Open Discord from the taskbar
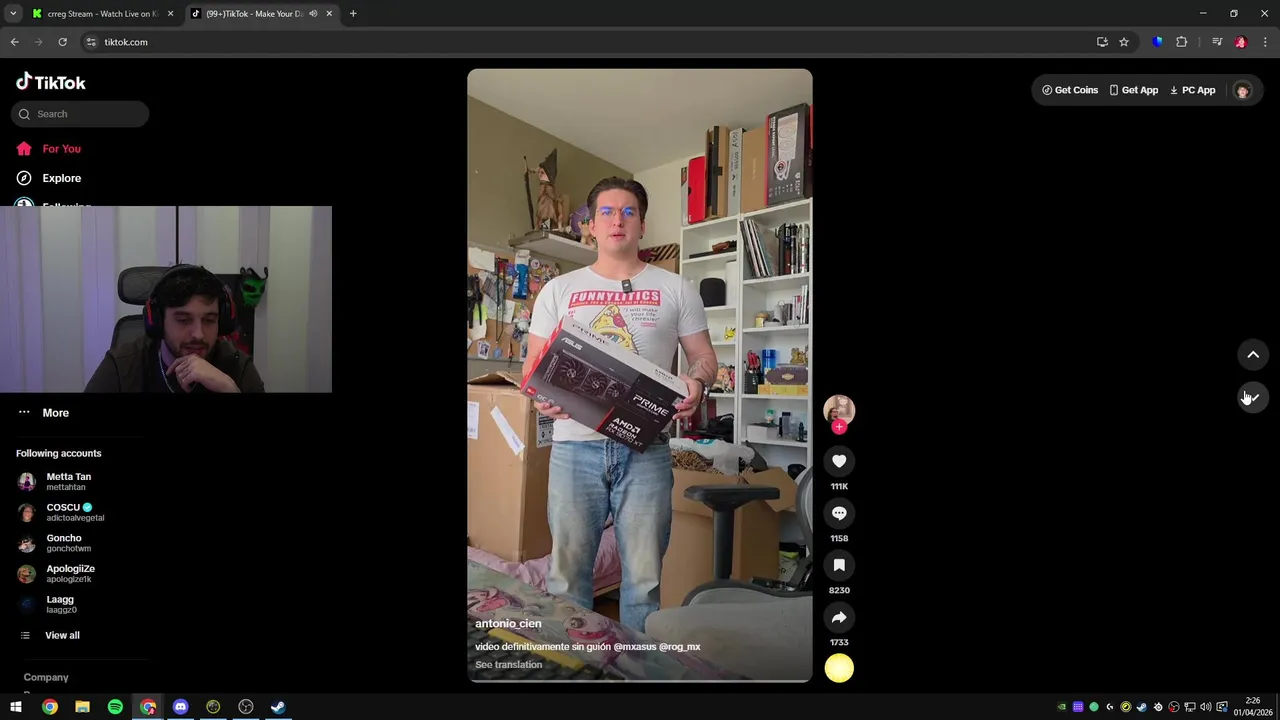Viewport: 1280px width, 720px height. point(180,707)
